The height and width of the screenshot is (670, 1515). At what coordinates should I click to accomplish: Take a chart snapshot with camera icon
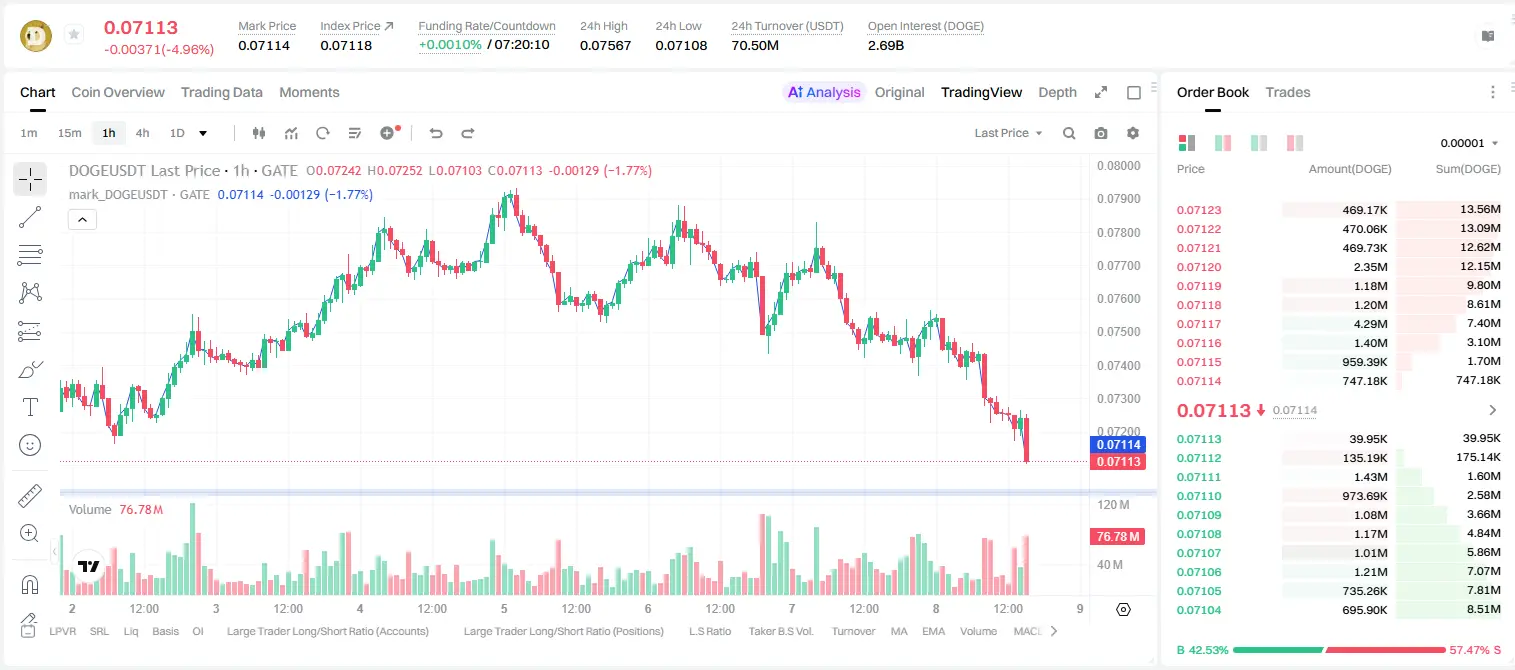pyautogui.click(x=1101, y=133)
